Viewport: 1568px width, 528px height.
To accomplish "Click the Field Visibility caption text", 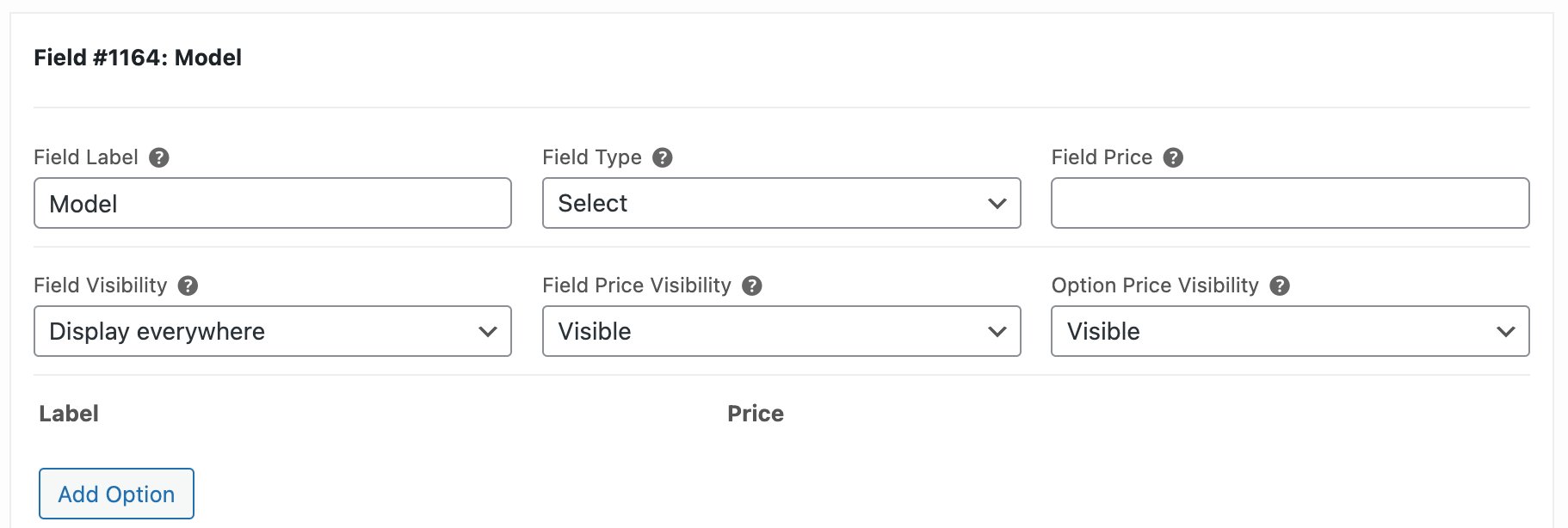I will (x=100, y=285).
